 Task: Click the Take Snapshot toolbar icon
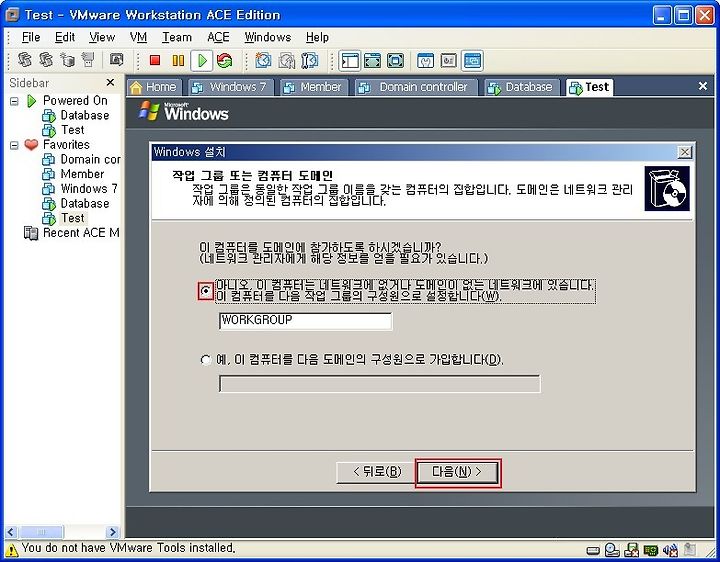click(263, 60)
